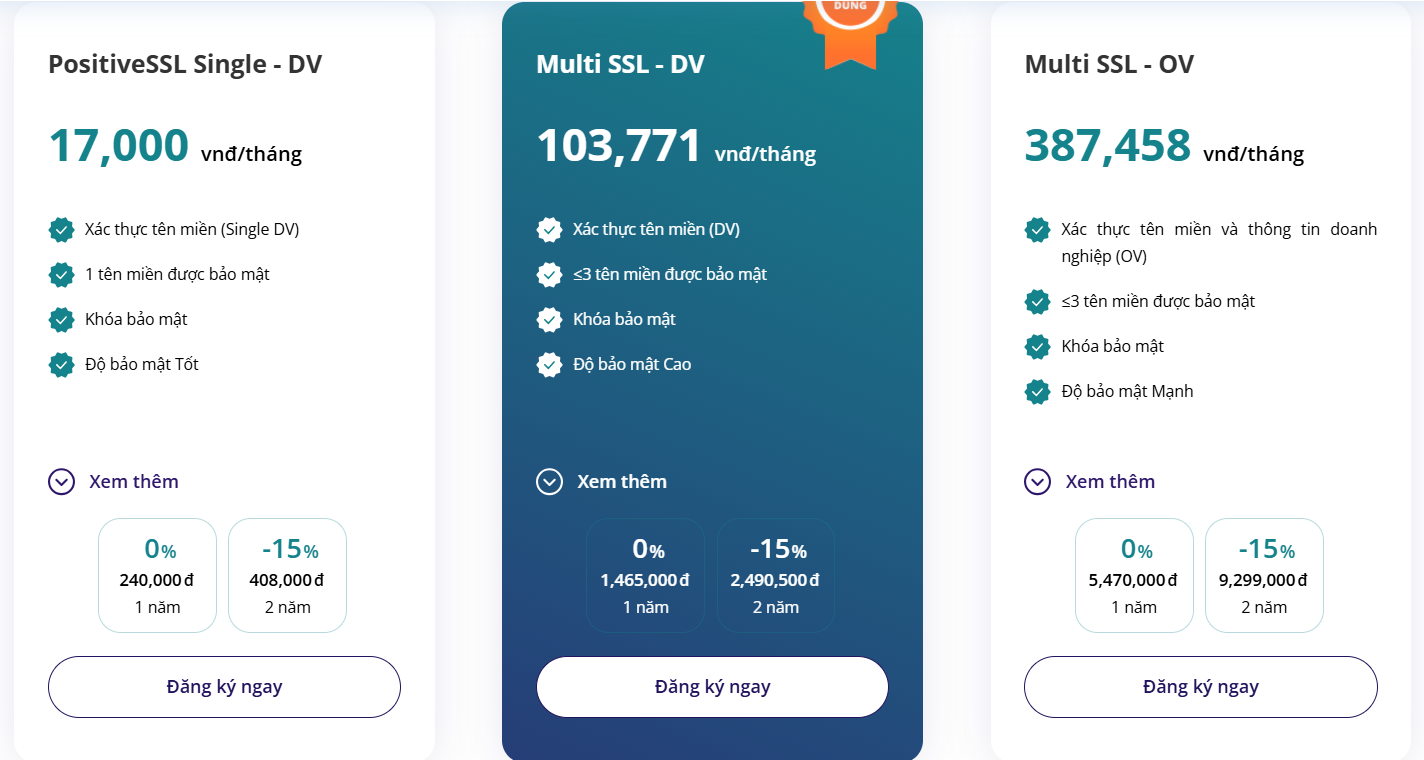
Task: Click checkmark icon beside Xác thực tên miền (DV)
Action: coord(550,230)
